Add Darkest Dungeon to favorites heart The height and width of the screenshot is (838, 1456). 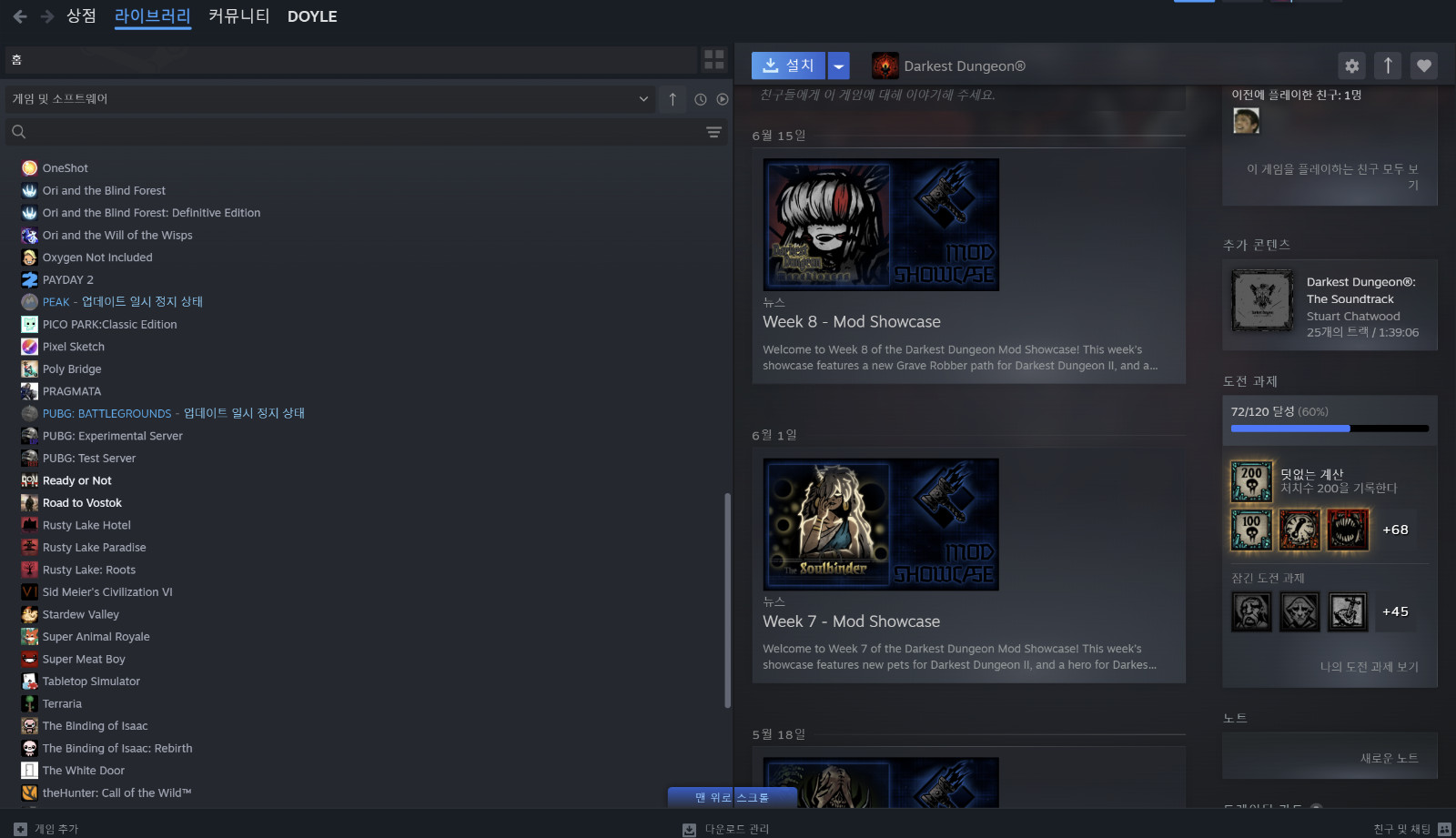1424,66
